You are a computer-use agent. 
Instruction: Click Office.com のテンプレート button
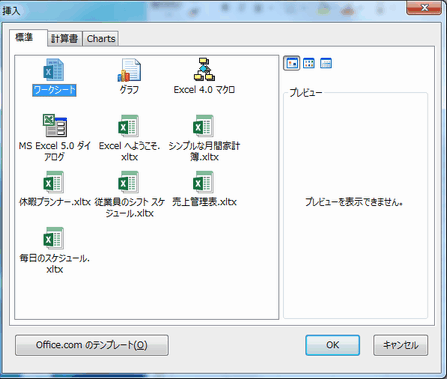click(92, 345)
